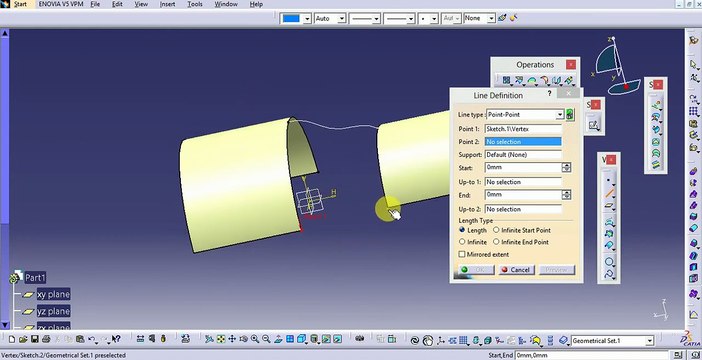Select the Length radio button

click(x=462, y=230)
